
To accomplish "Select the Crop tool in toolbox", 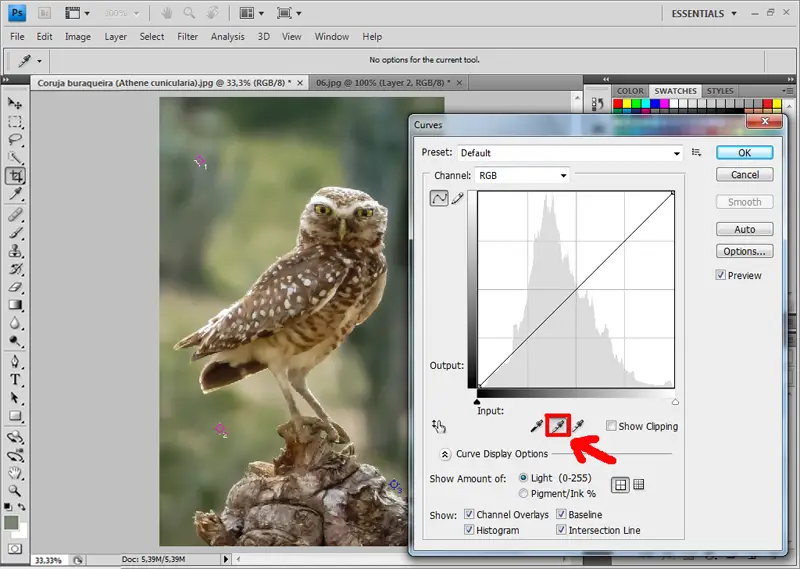I will pyautogui.click(x=16, y=176).
